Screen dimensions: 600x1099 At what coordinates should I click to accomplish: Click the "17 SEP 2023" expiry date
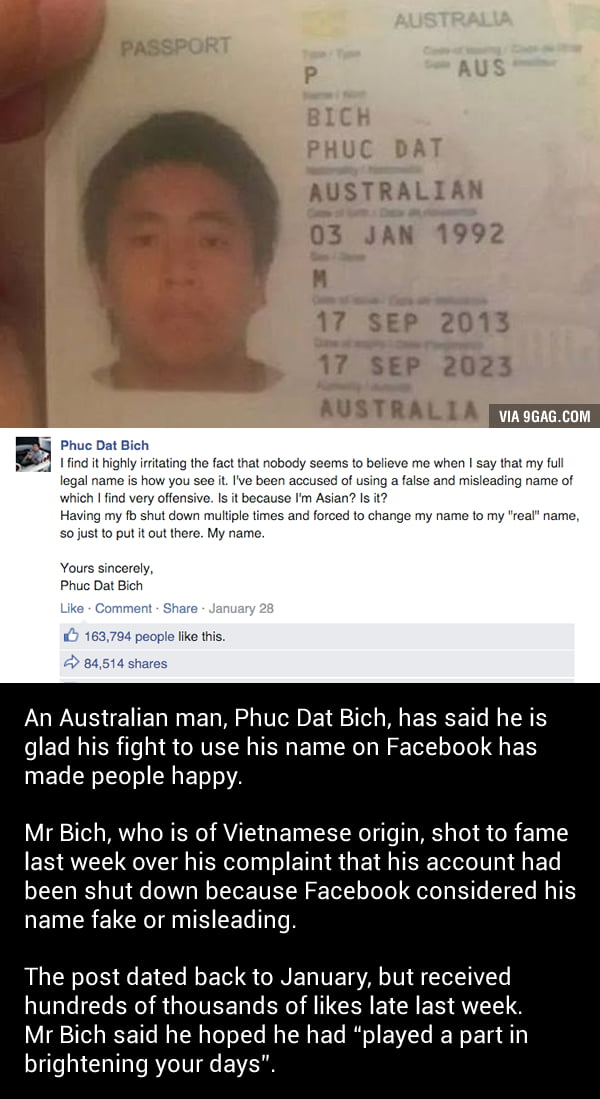[x=415, y=365]
